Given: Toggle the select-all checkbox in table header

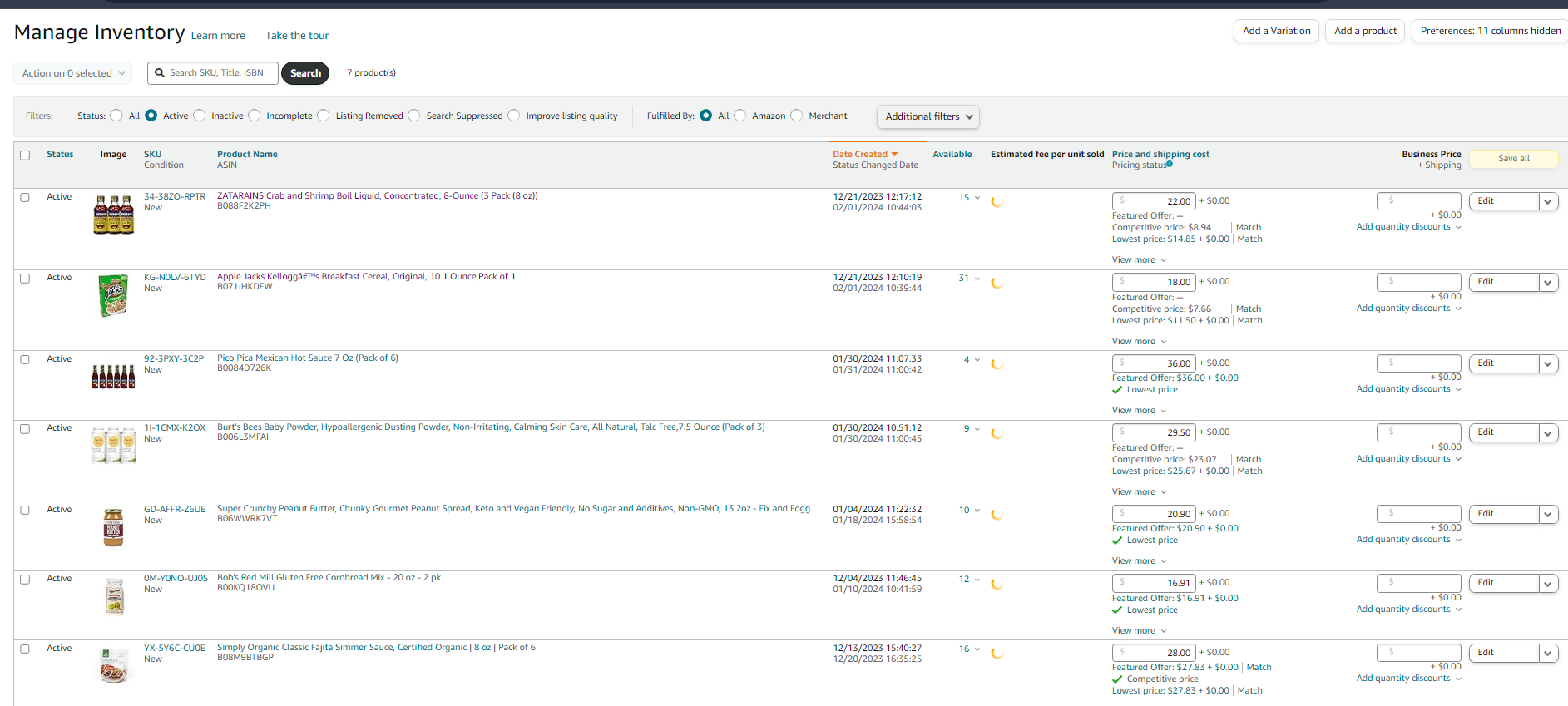Looking at the screenshot, I should coord(25,156).
